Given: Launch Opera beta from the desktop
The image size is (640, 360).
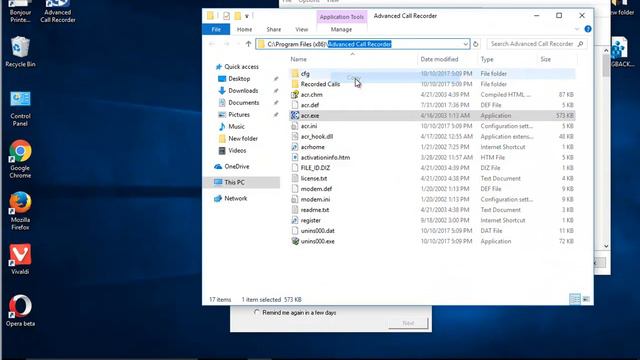Looking at the screenshot, I should click(20, 311).
